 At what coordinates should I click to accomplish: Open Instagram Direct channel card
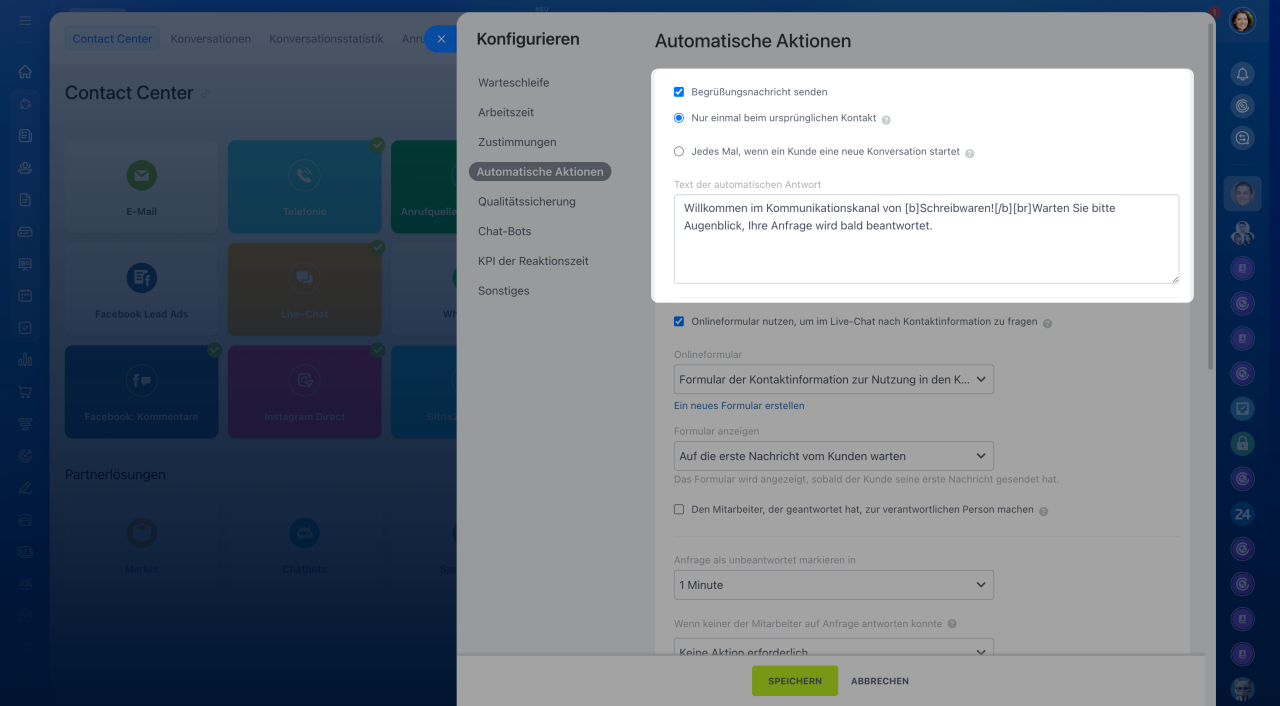[x=304, y=392]
